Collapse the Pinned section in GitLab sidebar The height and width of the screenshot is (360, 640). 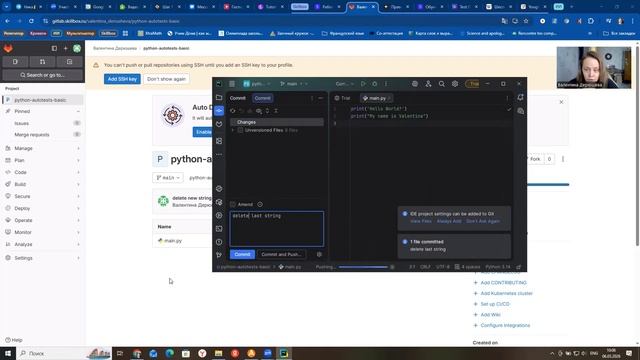(x=42, y=111)
